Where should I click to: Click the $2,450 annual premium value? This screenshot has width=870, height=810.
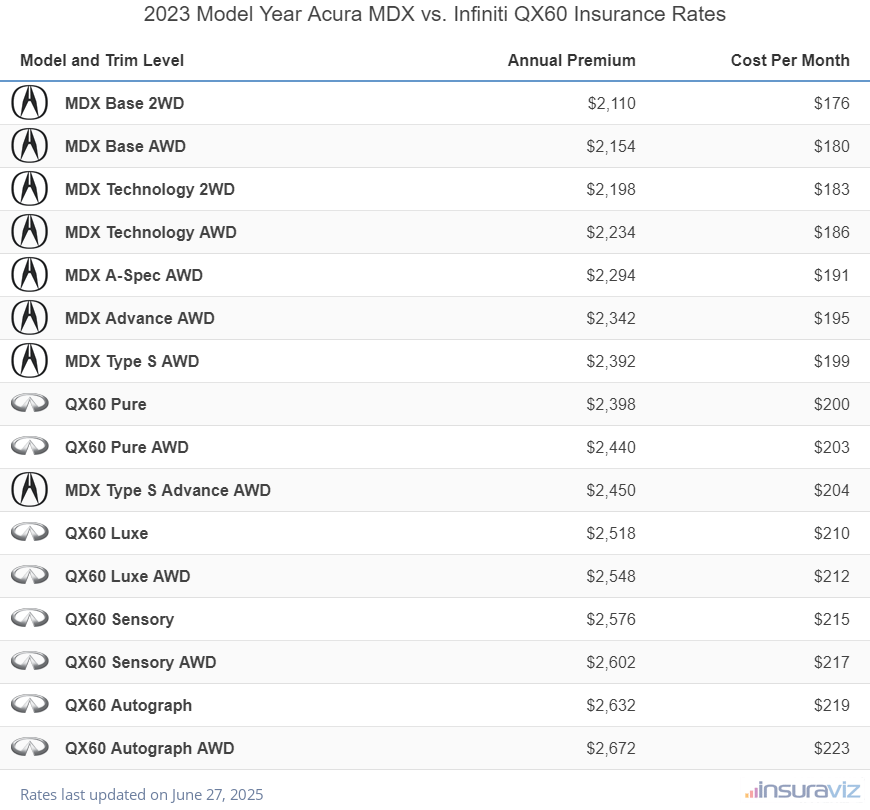[611, 490]
